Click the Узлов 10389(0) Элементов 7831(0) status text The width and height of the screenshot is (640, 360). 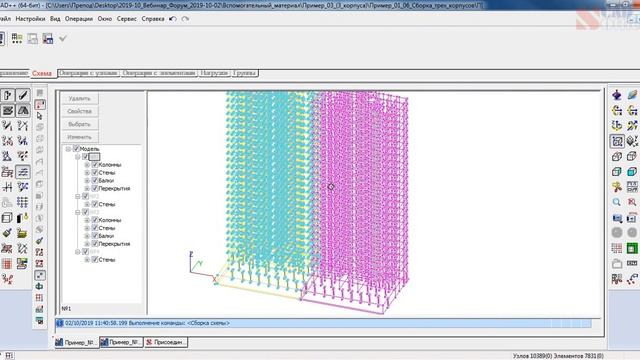pyautogui.click(x=558, y=356)
